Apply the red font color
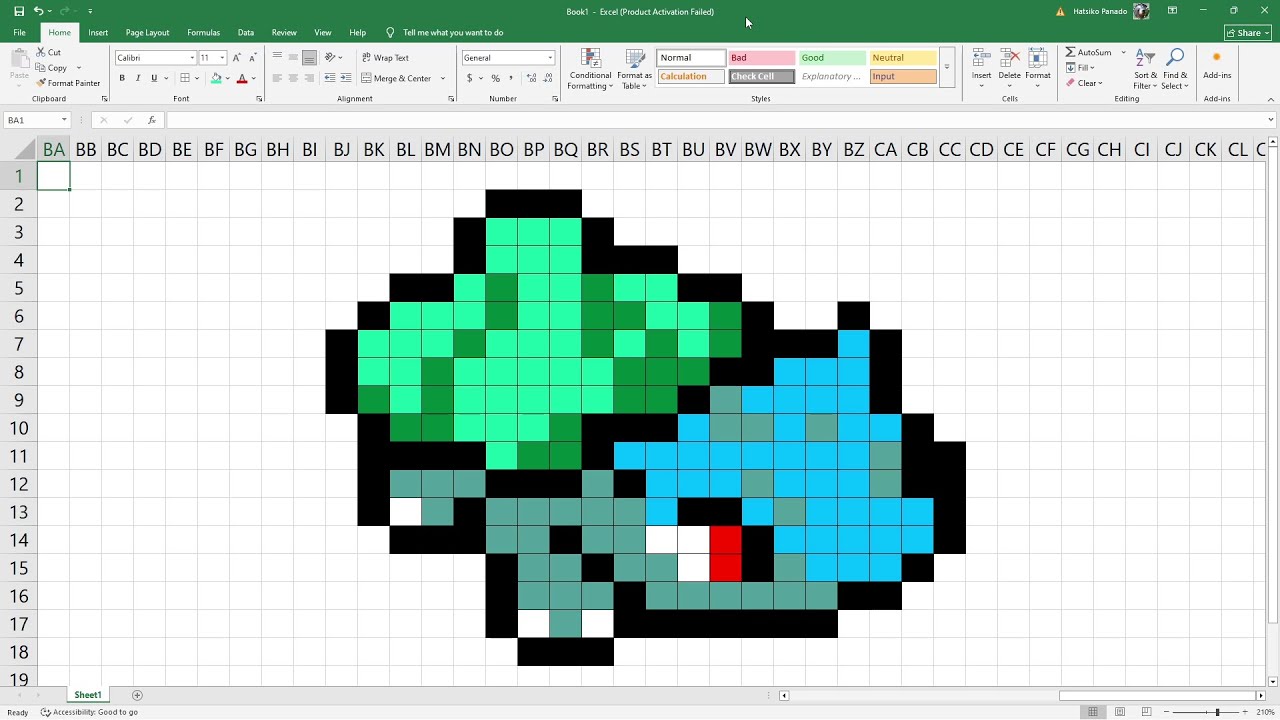This screenshot has height=720, width=1280. pos(242,78)
